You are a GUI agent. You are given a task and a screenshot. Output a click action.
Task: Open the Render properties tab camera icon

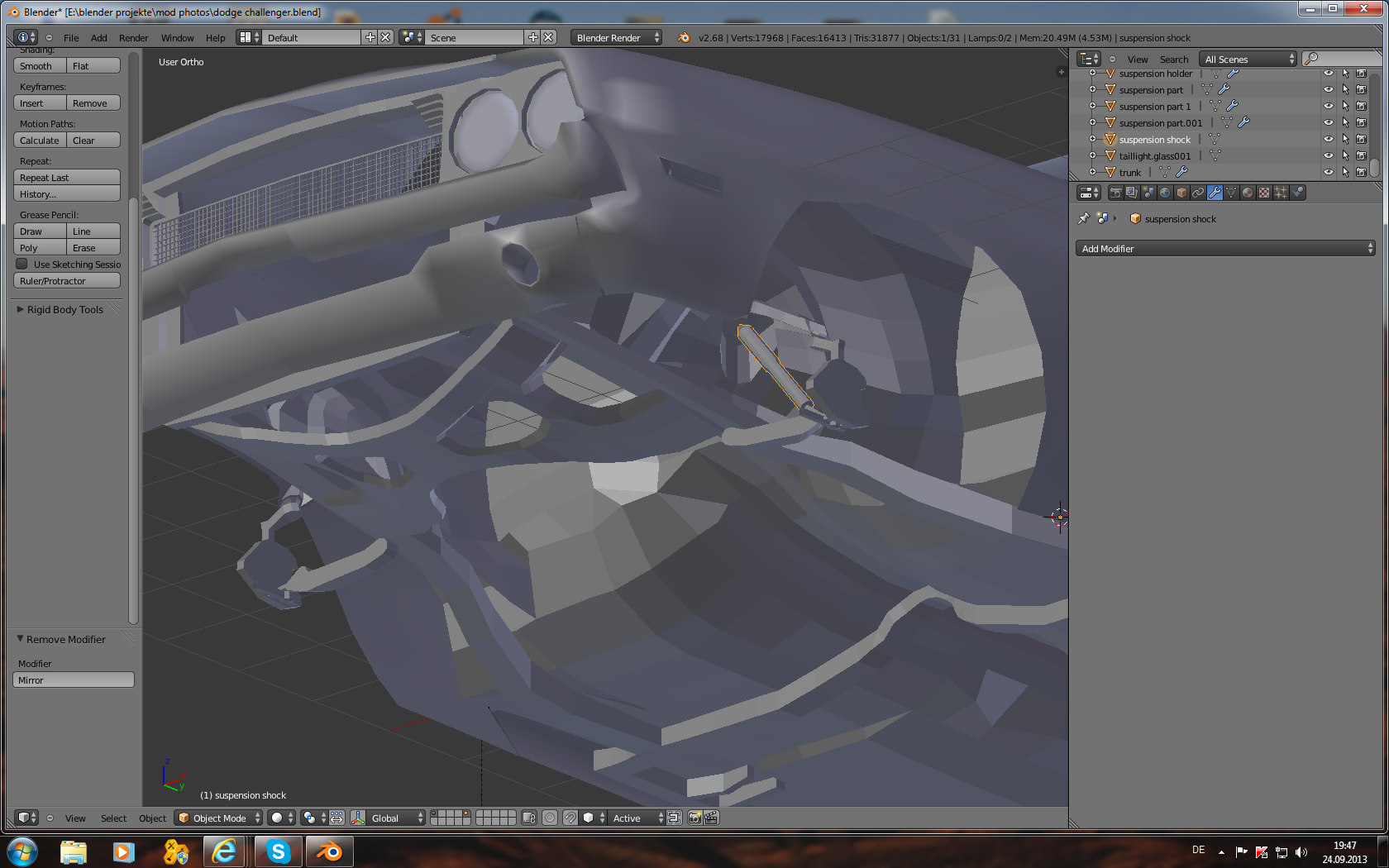(1115, 193)
